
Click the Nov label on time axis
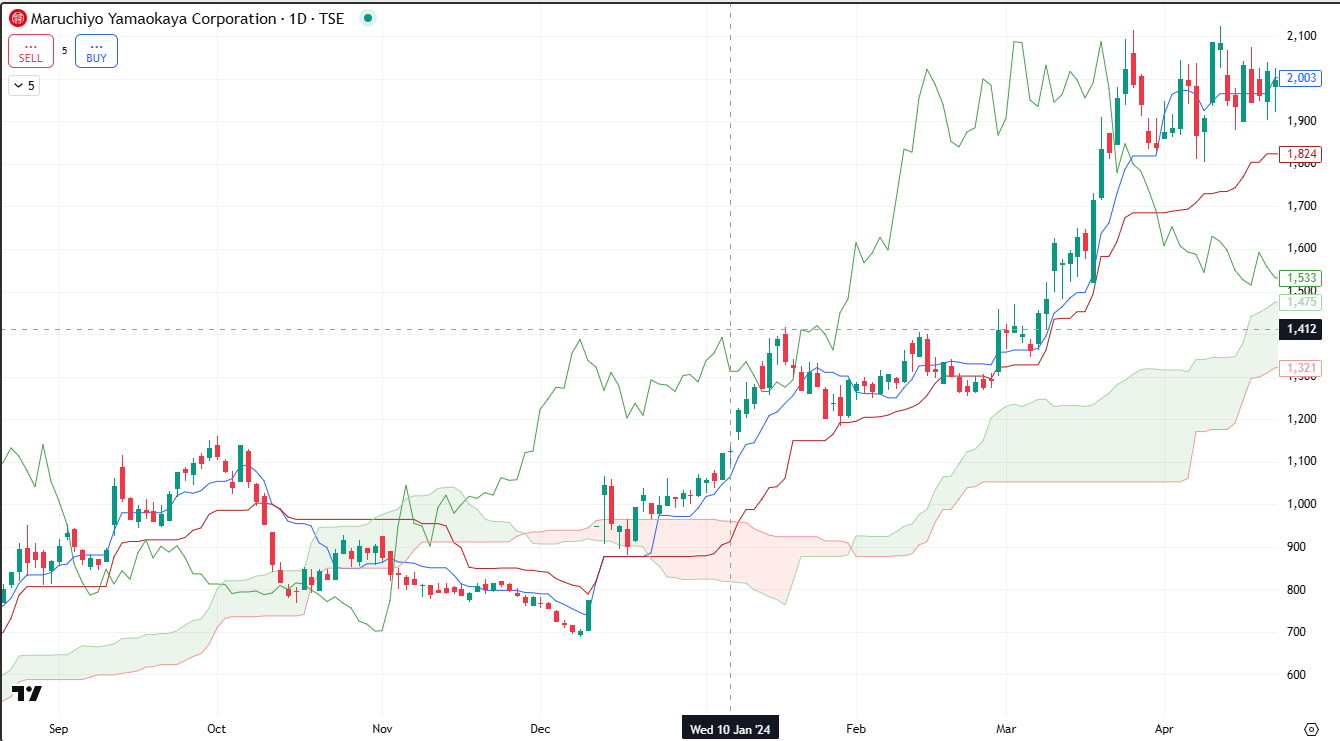[x=380, y=728]
